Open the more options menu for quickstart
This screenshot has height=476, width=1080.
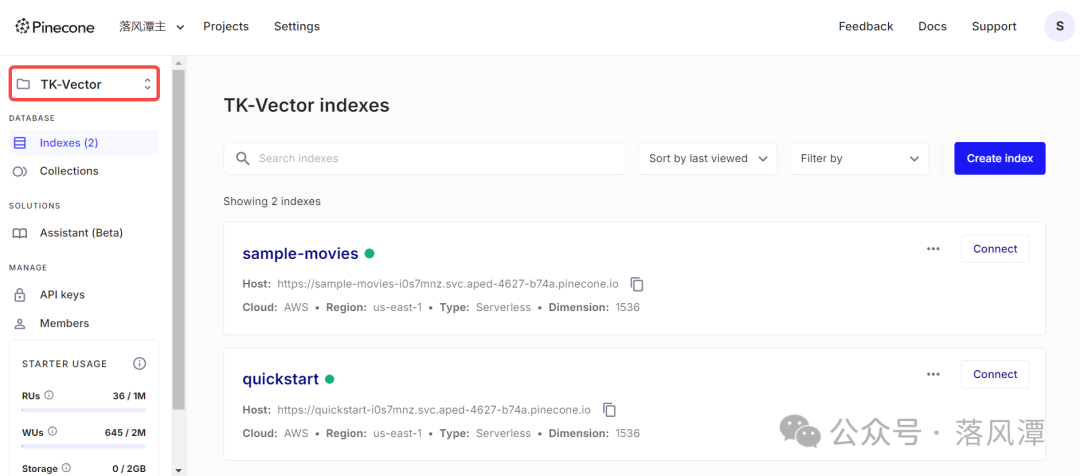(x=933, y=374)
